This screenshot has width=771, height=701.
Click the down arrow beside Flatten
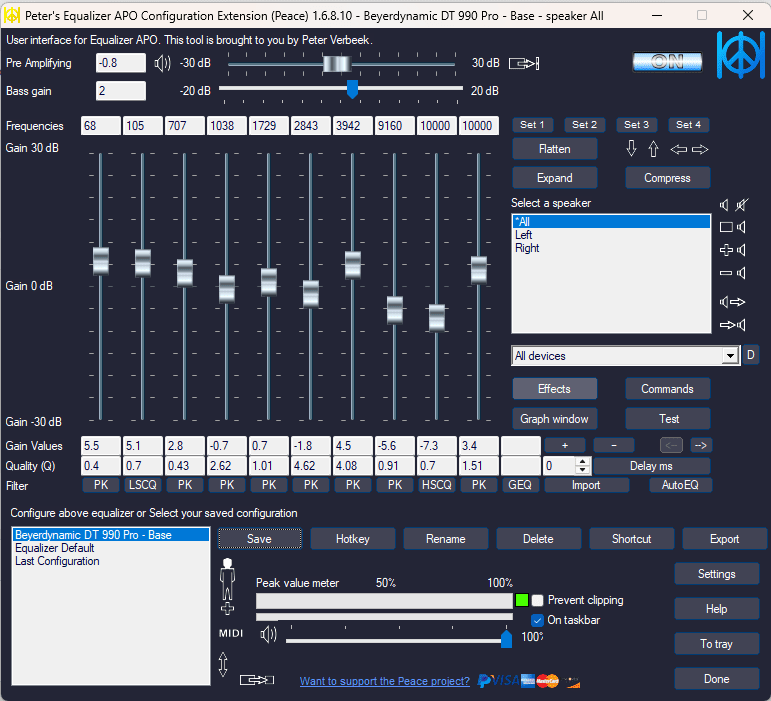[631, 148]
